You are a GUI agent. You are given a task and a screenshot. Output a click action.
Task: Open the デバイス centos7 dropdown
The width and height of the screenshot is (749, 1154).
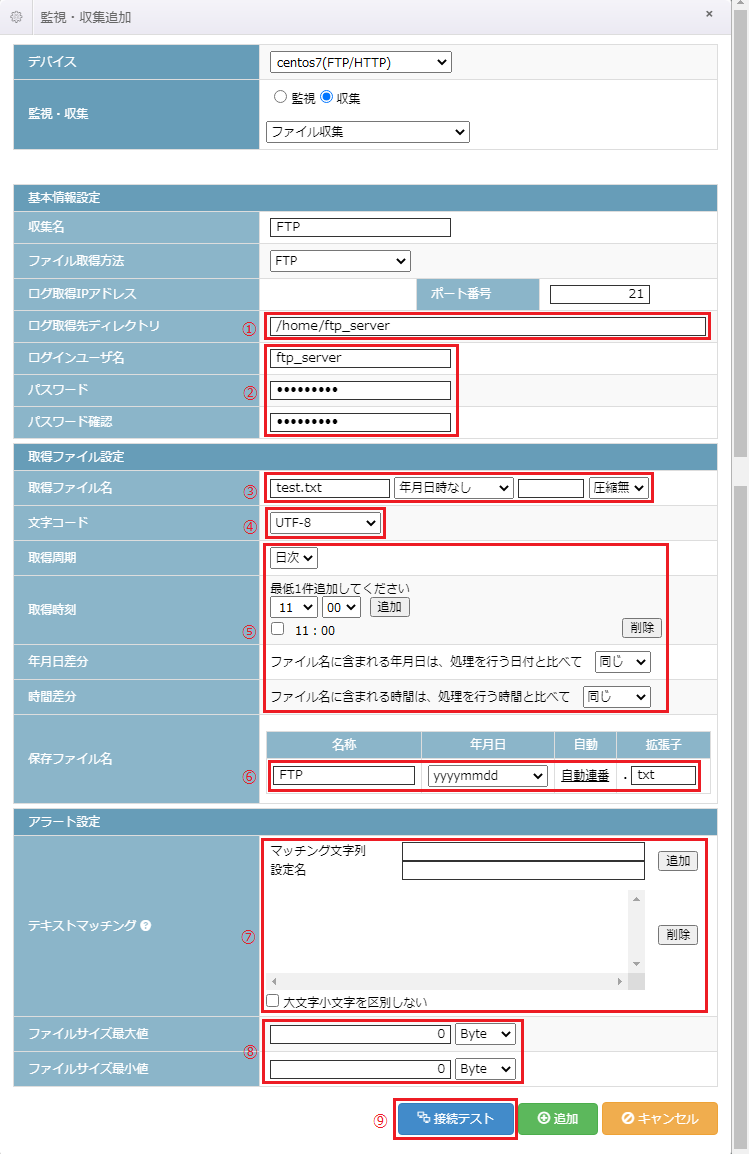pos(360,63)
